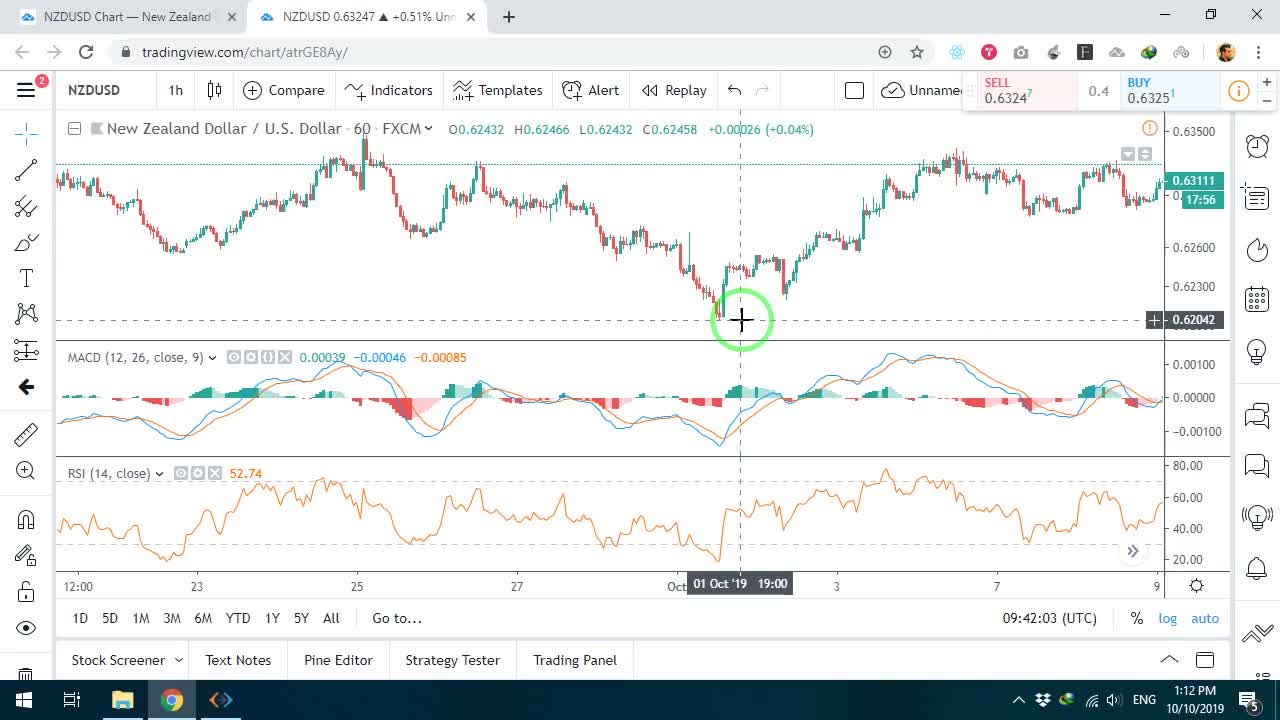Open the Strategy Tester tab

pyautogui.click(x=452, y=660)
